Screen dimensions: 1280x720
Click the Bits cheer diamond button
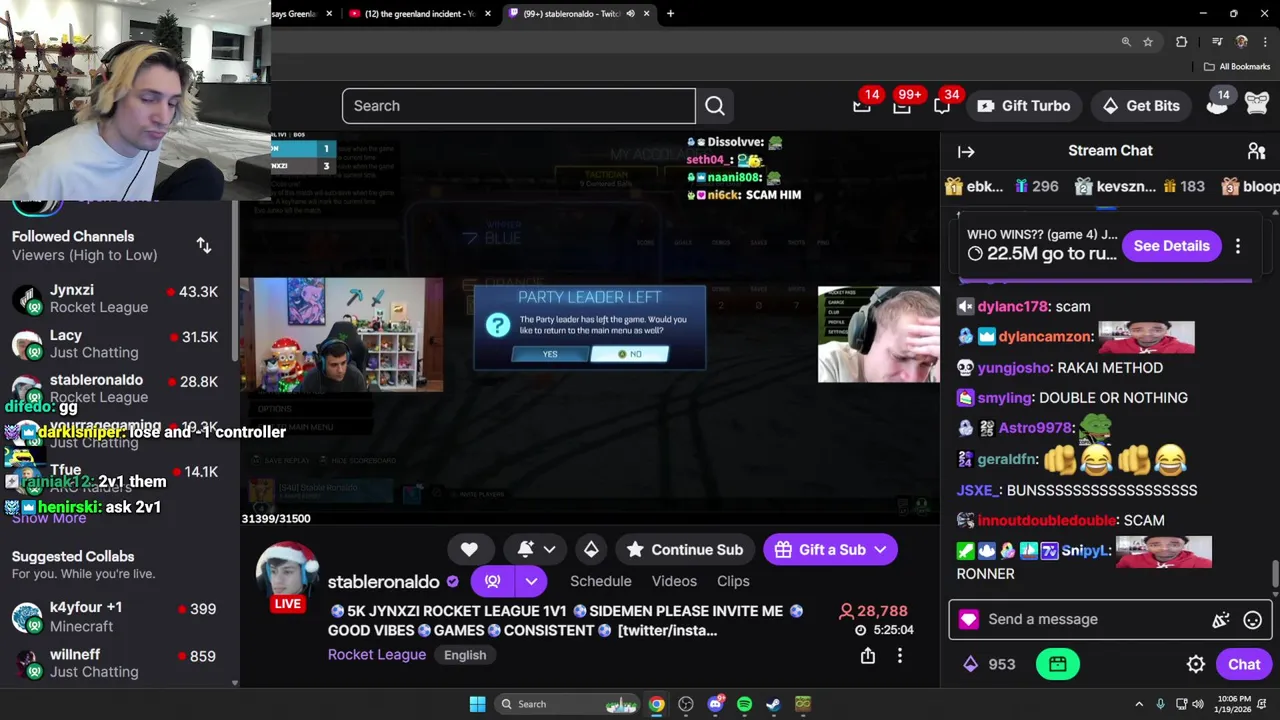(x=591, y=549)
